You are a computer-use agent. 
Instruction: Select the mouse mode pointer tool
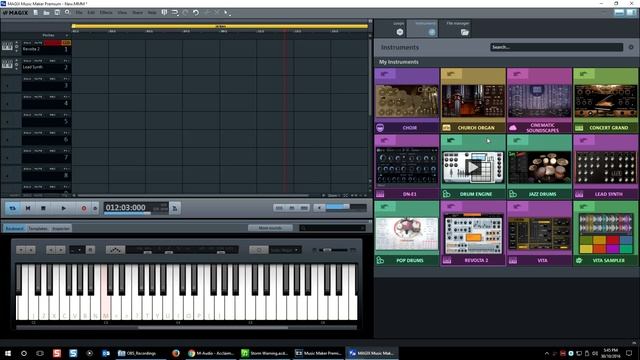point(226,13)
